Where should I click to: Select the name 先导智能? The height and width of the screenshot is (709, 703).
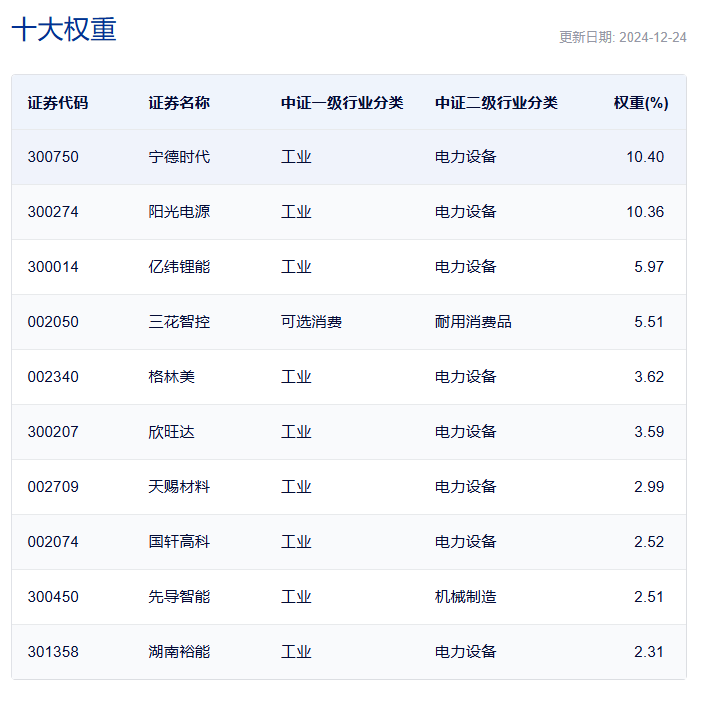click(179, 597)
